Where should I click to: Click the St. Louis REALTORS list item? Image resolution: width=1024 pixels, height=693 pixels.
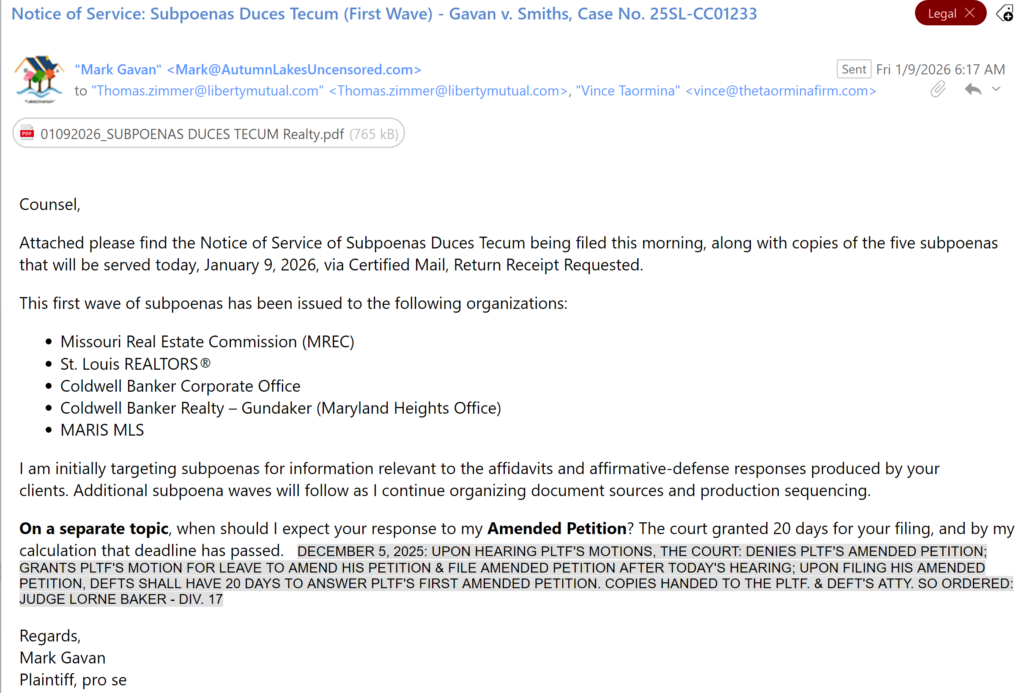(x=135, y=364)
